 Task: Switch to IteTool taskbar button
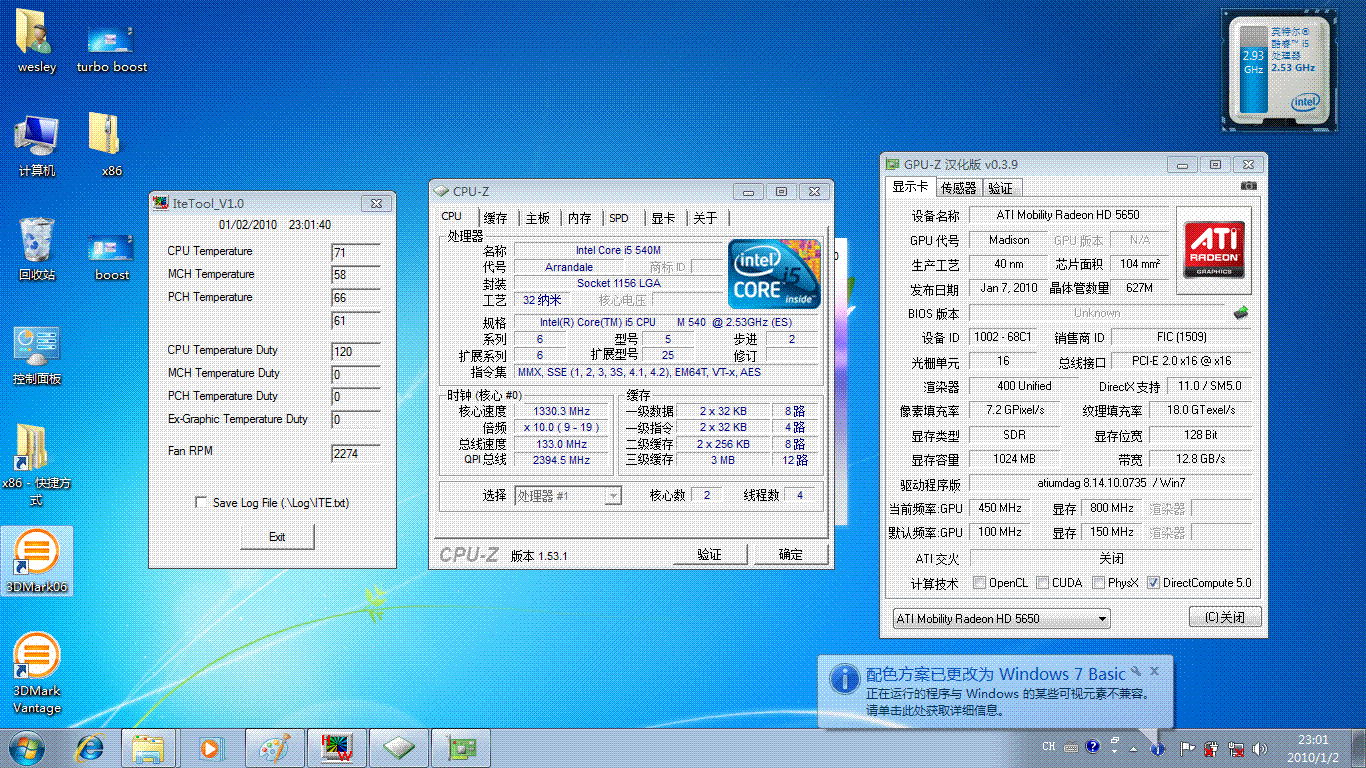(337, 747)
